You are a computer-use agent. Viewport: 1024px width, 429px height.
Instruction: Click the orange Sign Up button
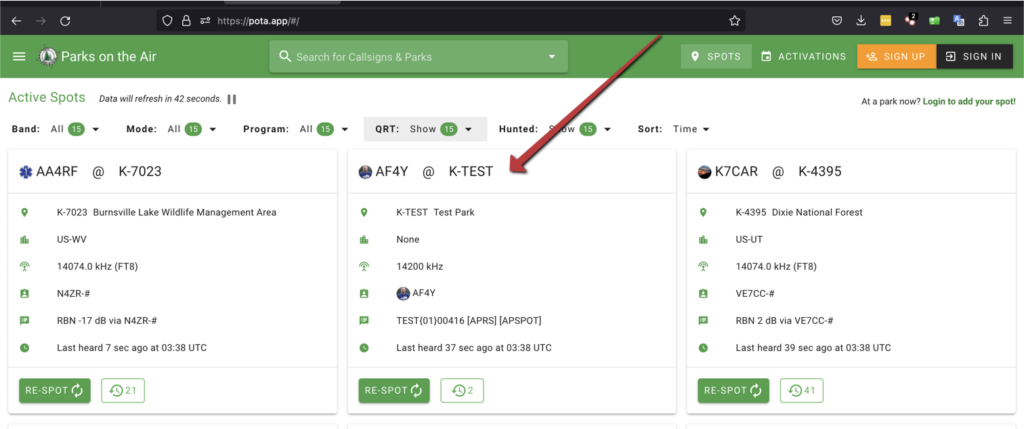coord(897,57)
